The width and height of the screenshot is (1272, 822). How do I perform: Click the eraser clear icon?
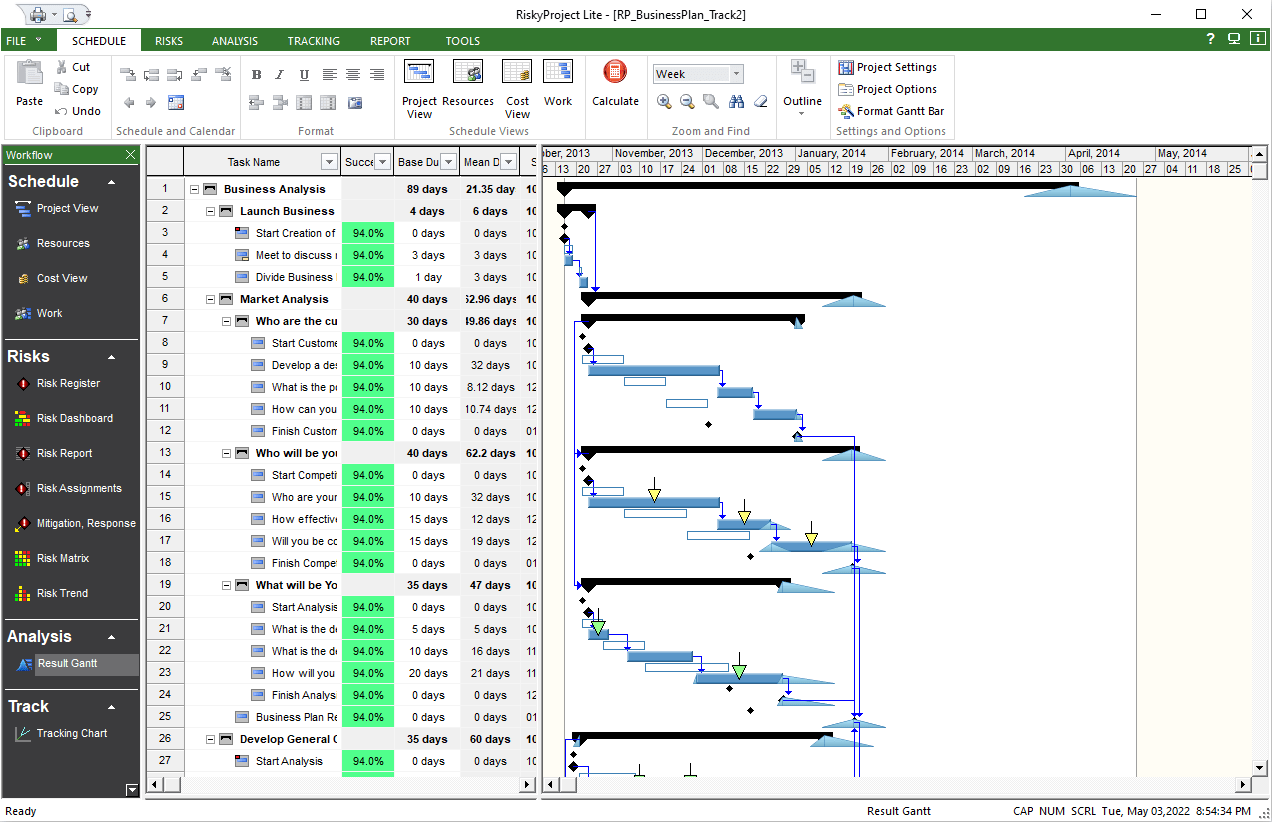point(760,101)
